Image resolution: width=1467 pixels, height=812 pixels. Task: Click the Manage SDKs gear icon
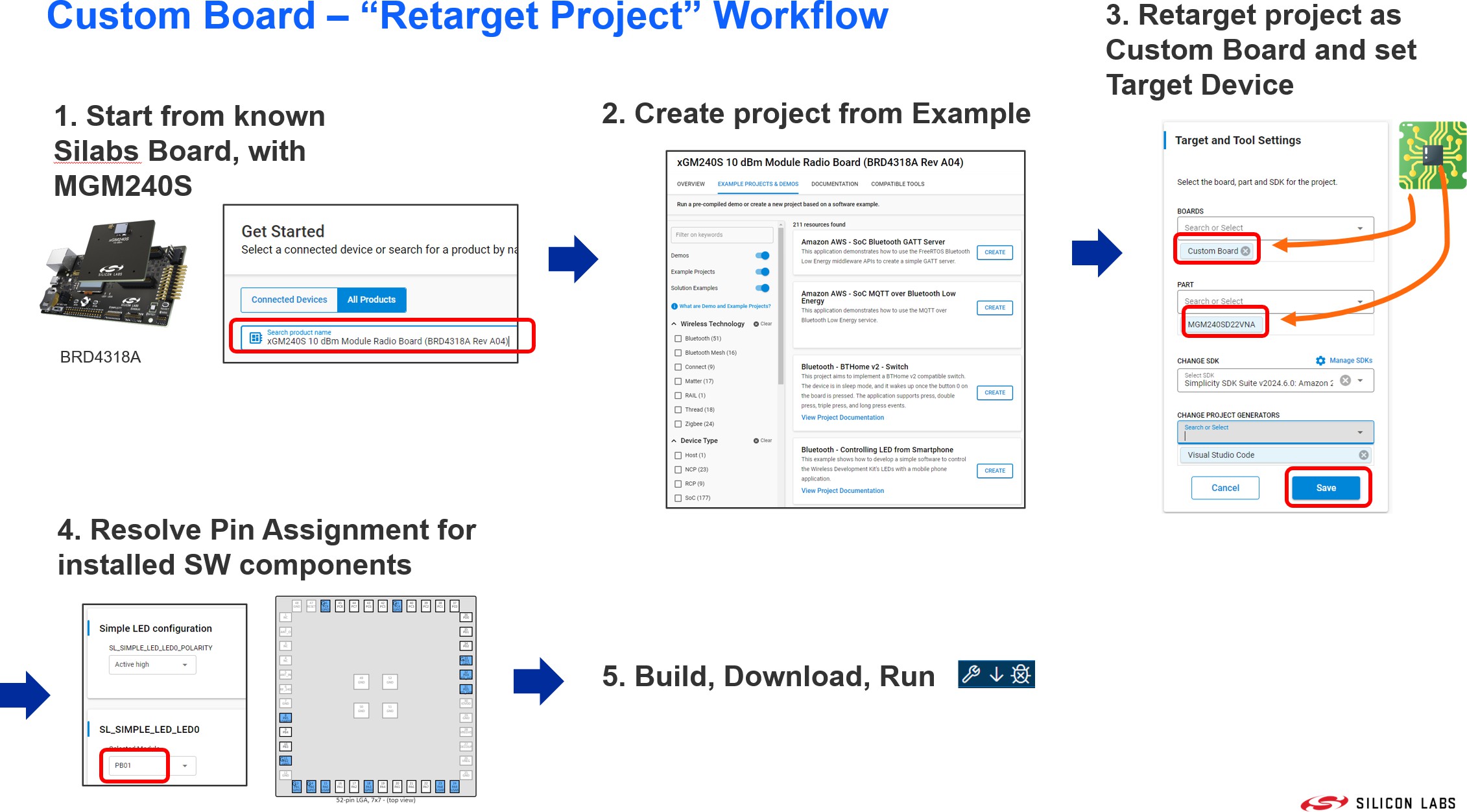(x=1320, y=361)
